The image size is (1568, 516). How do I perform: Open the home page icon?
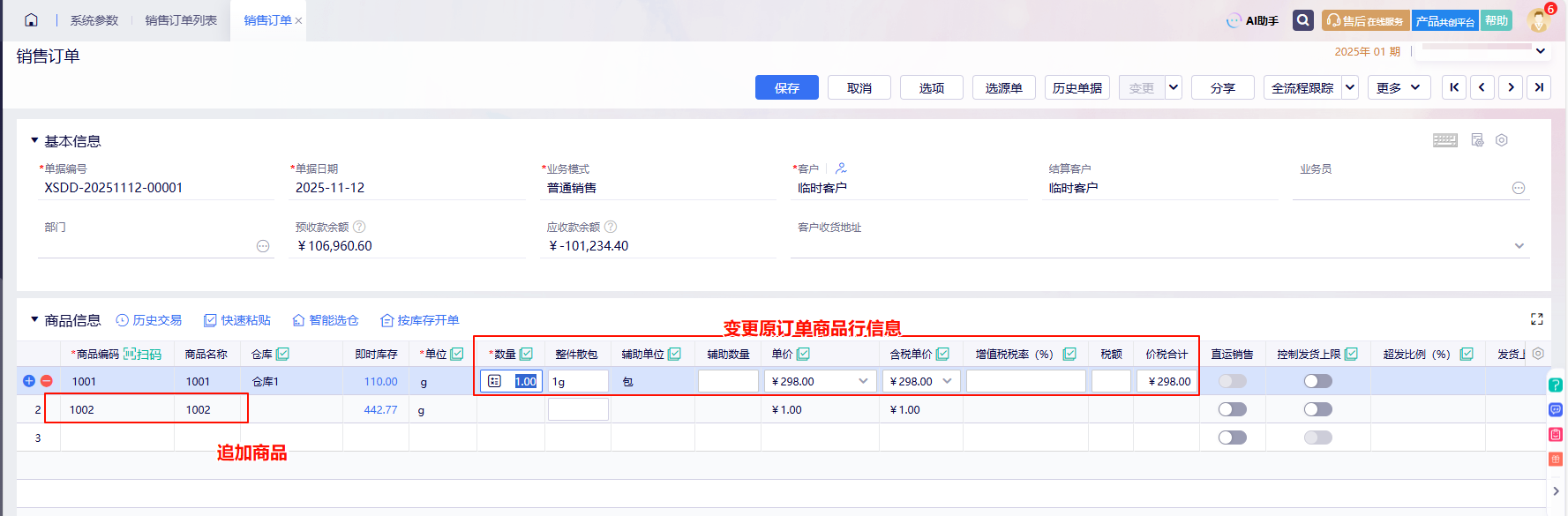click(31, 19)
